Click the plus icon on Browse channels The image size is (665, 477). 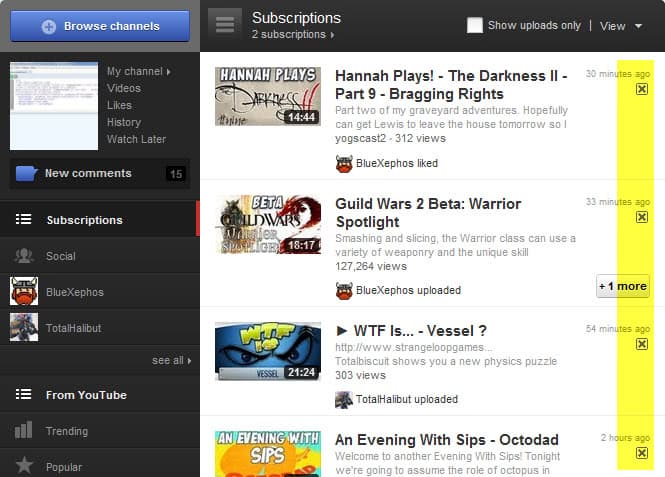(49, 27)
